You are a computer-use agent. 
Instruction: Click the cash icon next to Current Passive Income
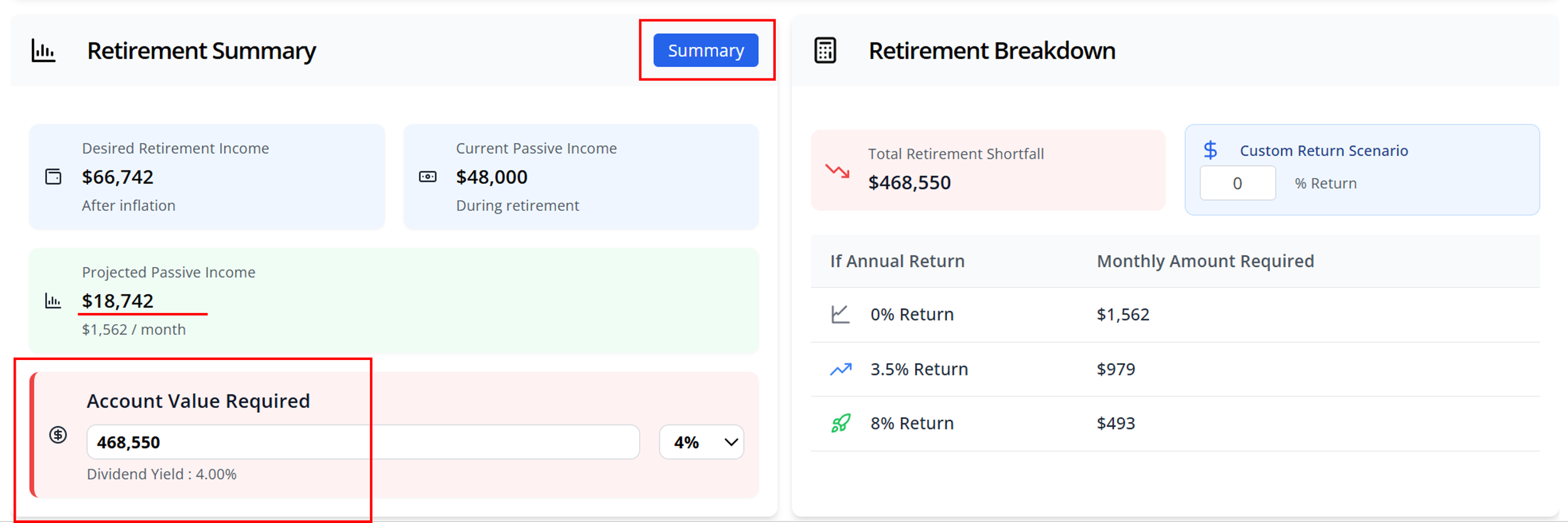click(428, 177)
